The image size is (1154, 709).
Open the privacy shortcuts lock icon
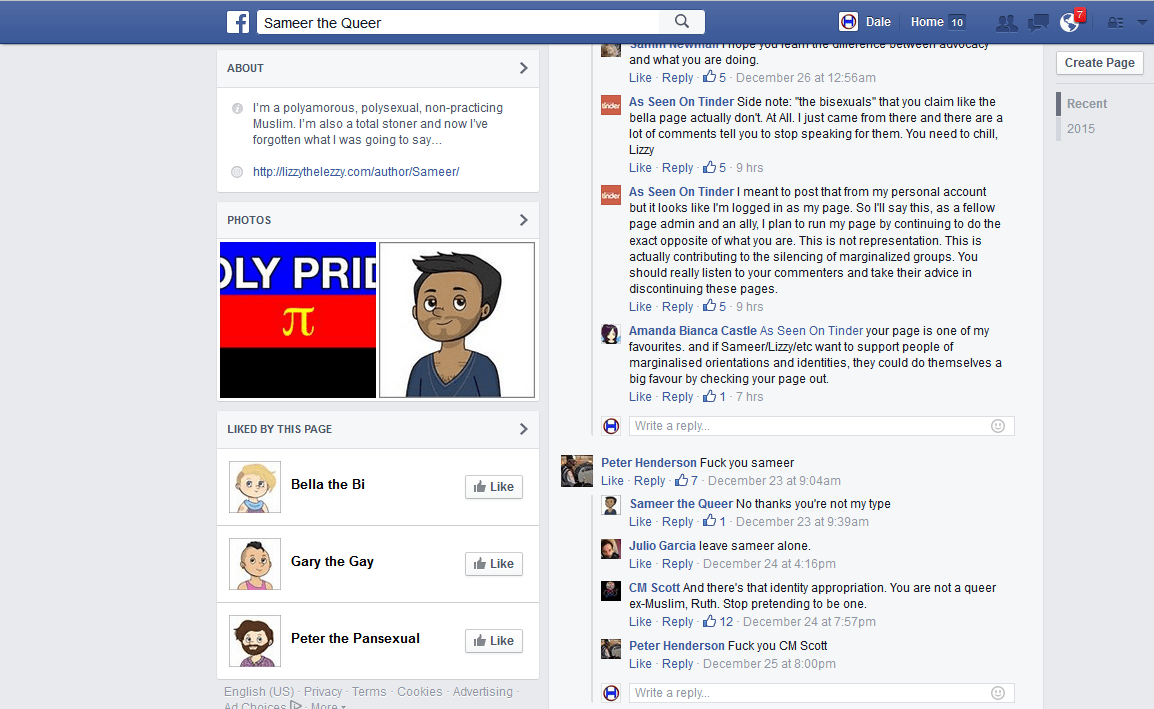[x=1116, y=23]
